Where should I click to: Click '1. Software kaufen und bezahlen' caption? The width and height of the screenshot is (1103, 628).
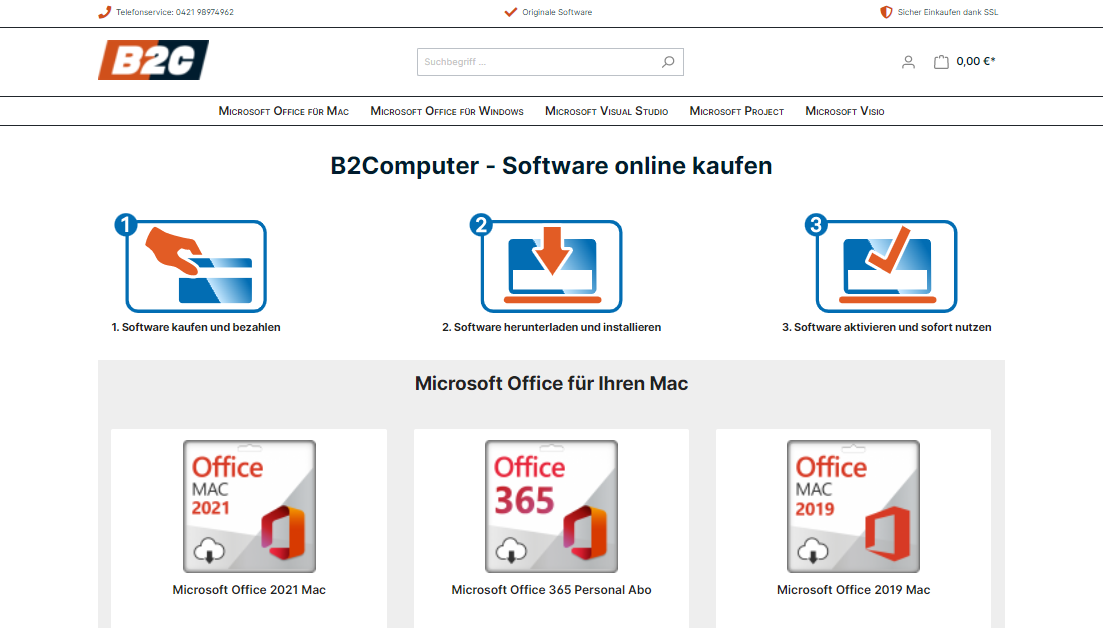(196, 327)
